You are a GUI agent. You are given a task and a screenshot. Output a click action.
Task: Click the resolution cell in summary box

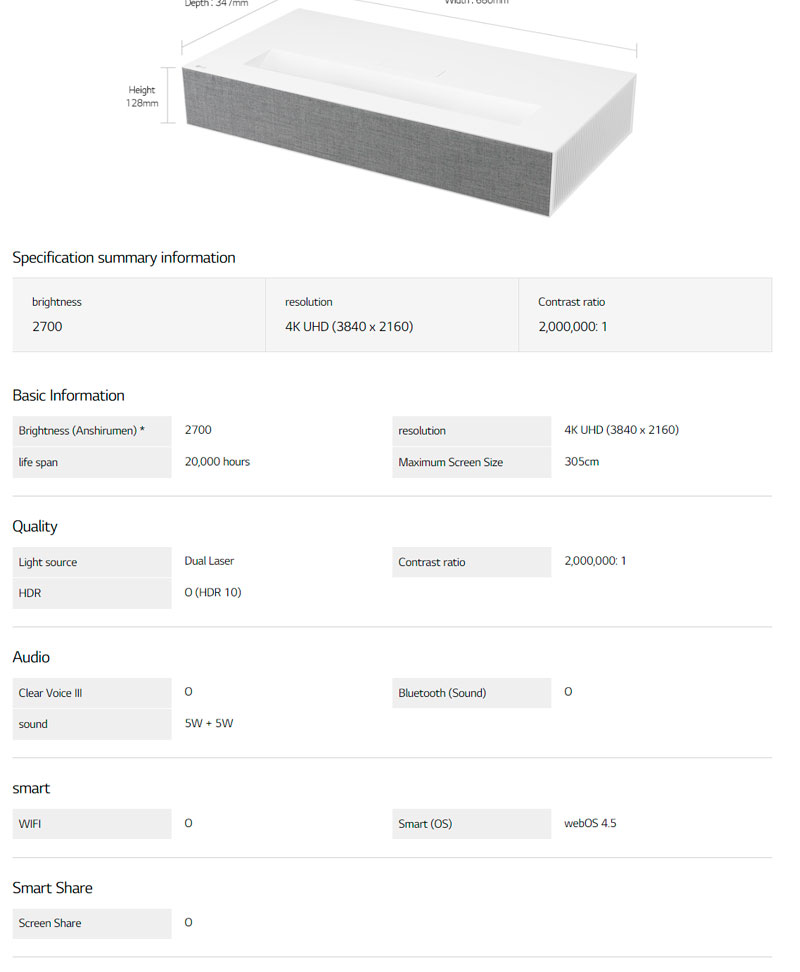391,315
